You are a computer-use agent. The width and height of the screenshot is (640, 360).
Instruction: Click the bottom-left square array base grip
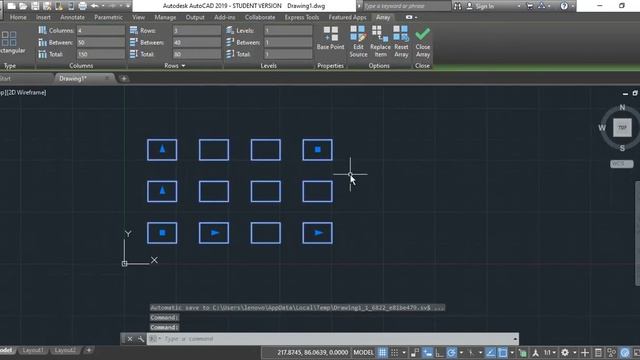tap(162, 233)
